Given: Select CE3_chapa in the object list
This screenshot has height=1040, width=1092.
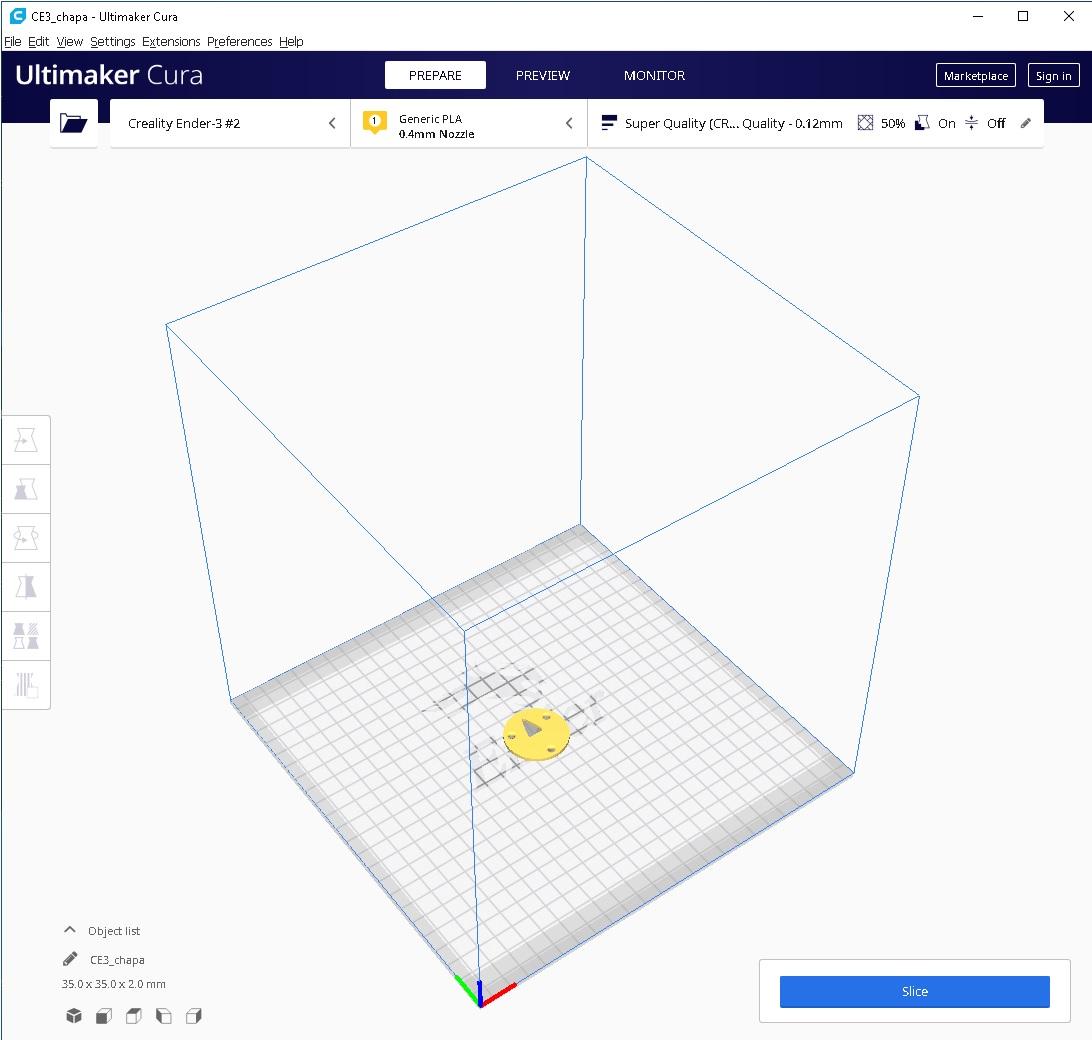Looking at the screenshot, I should pos(117,960).
